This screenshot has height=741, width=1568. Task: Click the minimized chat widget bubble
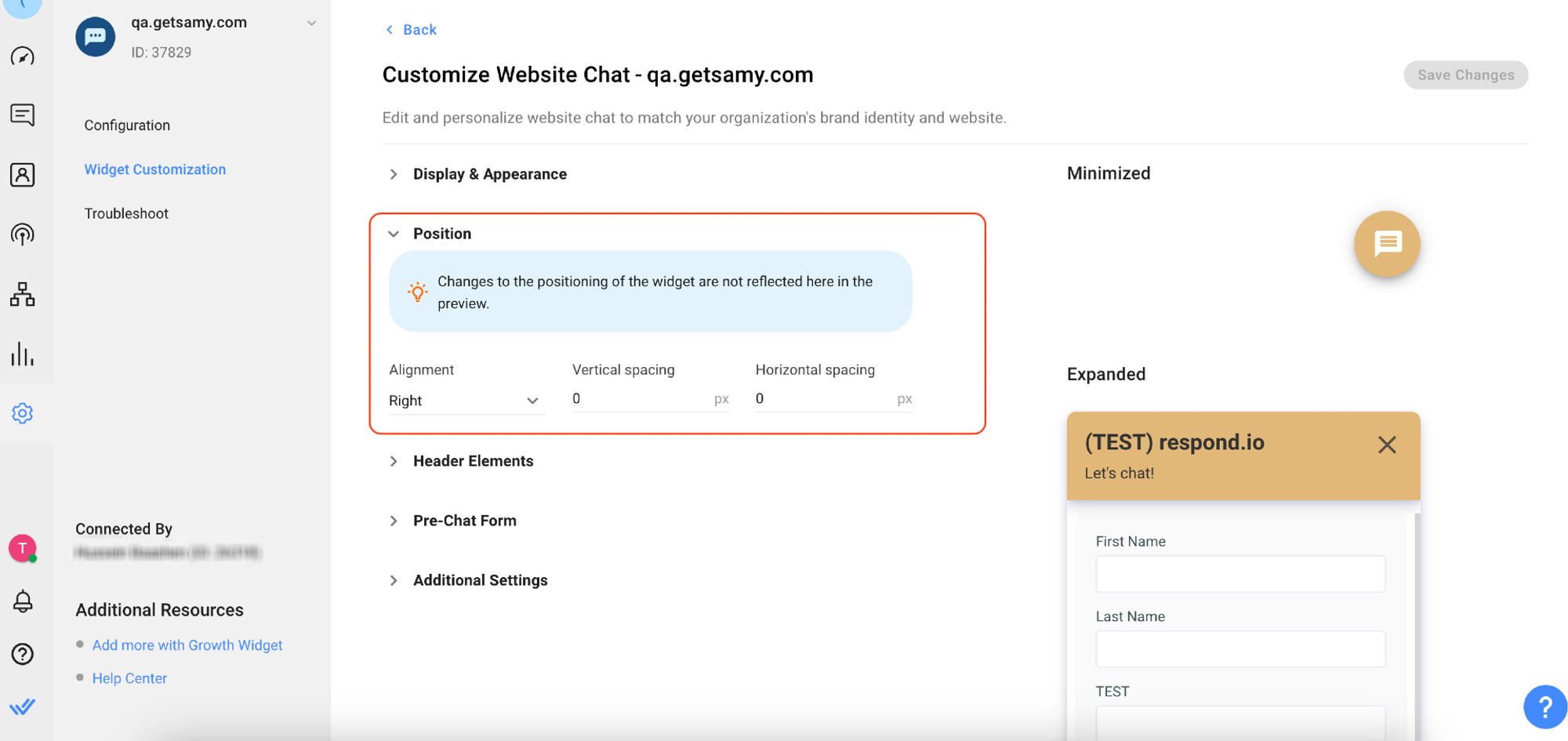click(x=1386, y=244)
